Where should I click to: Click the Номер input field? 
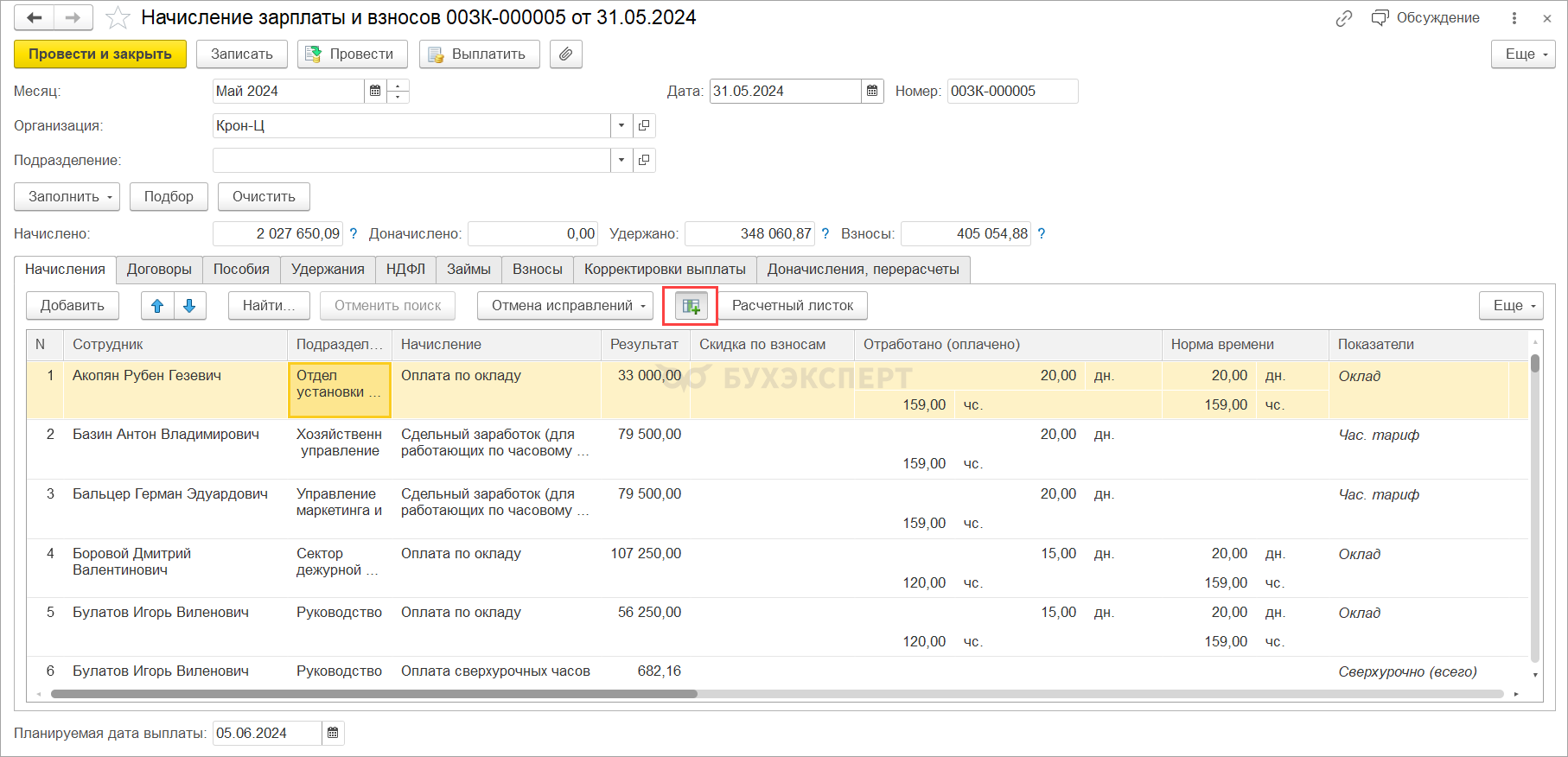click(x=1011, y=91)
